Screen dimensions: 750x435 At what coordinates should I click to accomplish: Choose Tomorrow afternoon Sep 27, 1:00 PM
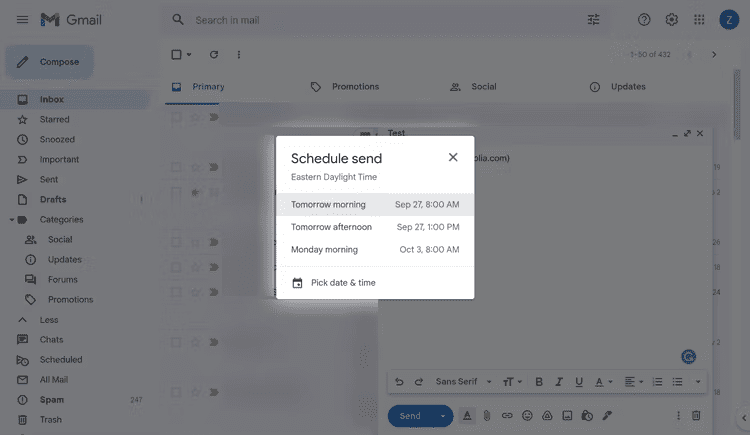click(375, 227)
